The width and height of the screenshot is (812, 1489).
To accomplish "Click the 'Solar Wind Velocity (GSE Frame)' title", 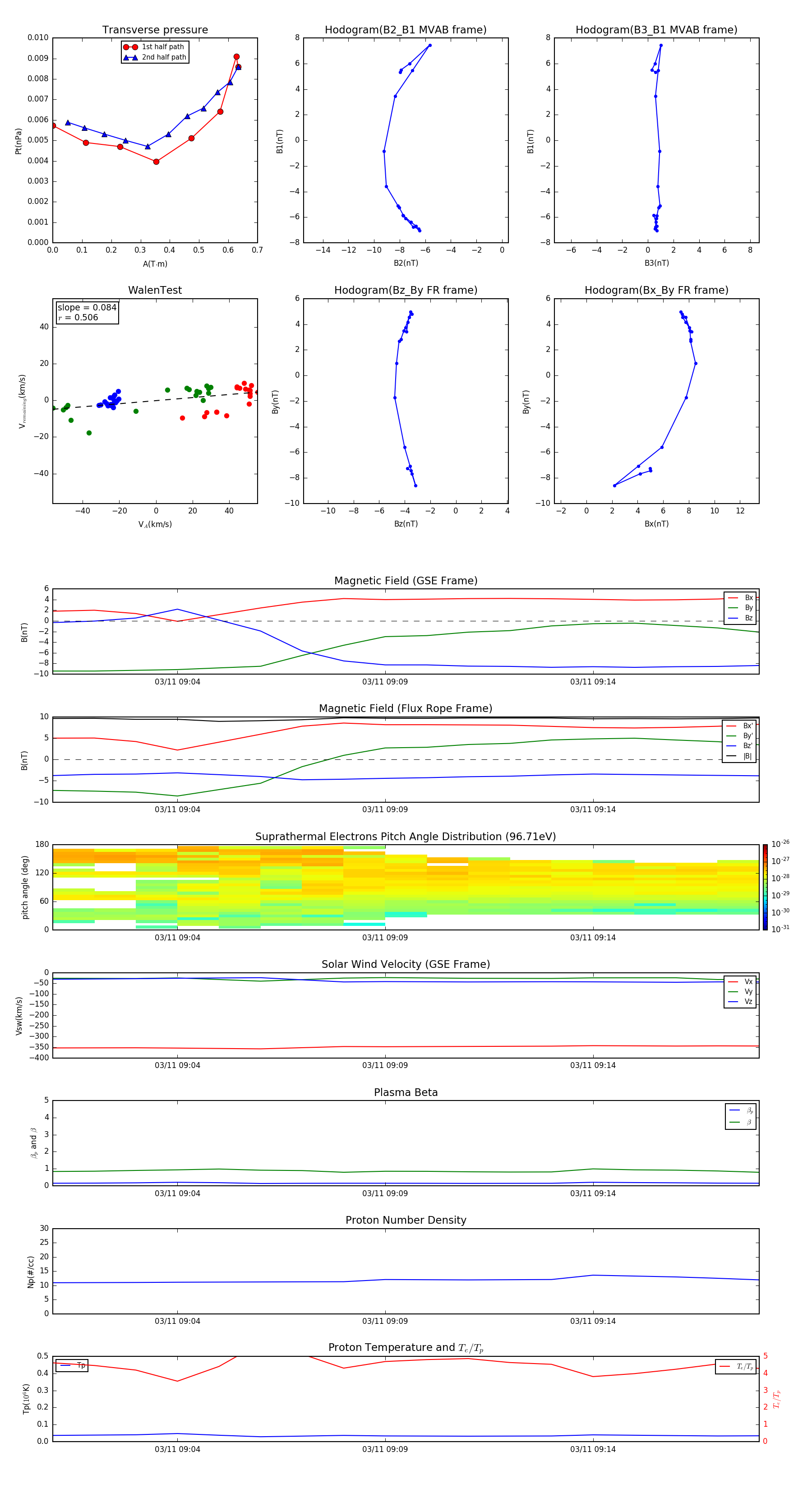I will tap(406, 965).
